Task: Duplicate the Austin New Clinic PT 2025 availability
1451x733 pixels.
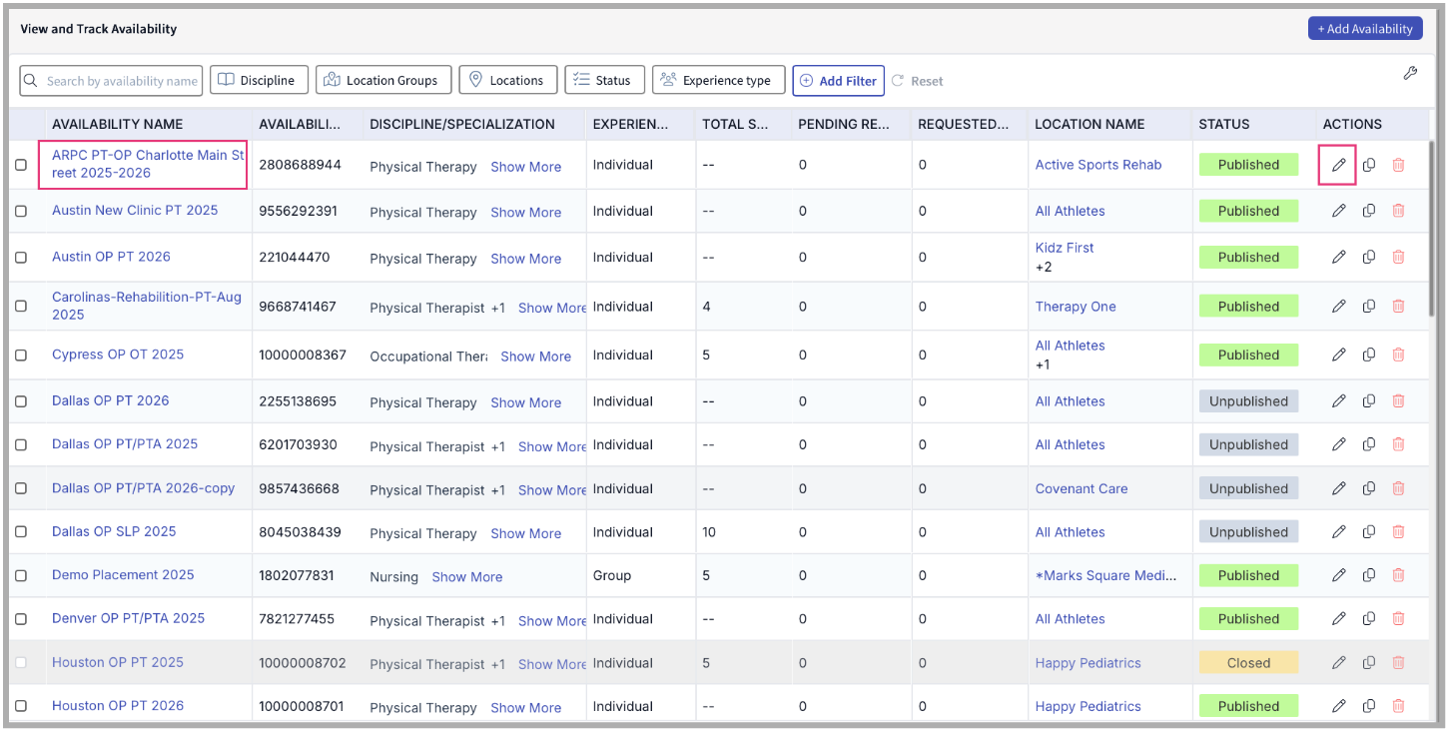Action: [x=1368, y=211]
